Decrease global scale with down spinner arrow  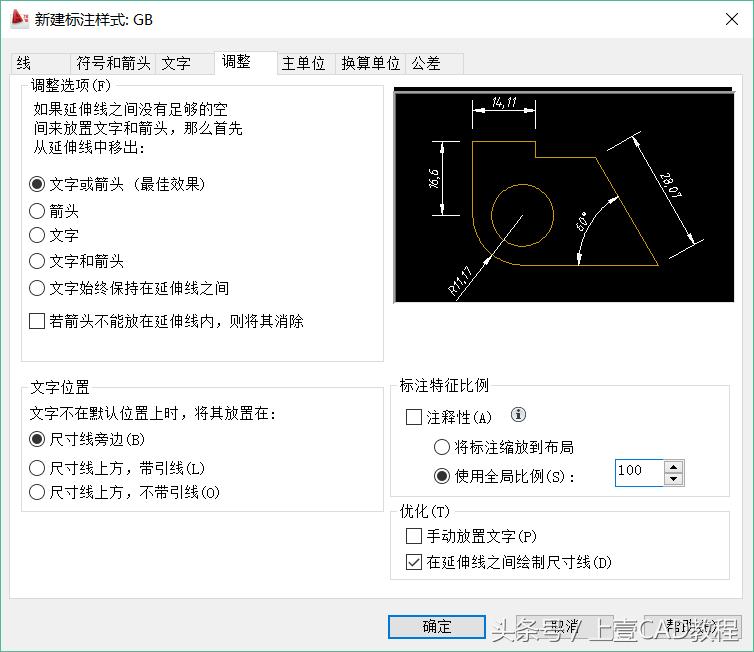(674, 479)
